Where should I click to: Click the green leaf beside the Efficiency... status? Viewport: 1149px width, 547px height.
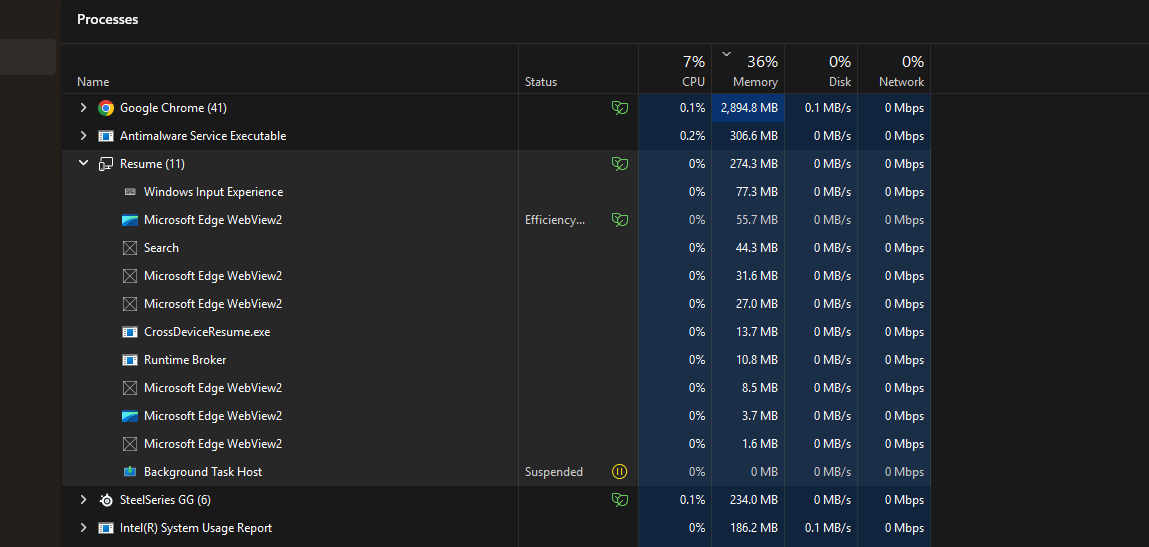(620, 220)
